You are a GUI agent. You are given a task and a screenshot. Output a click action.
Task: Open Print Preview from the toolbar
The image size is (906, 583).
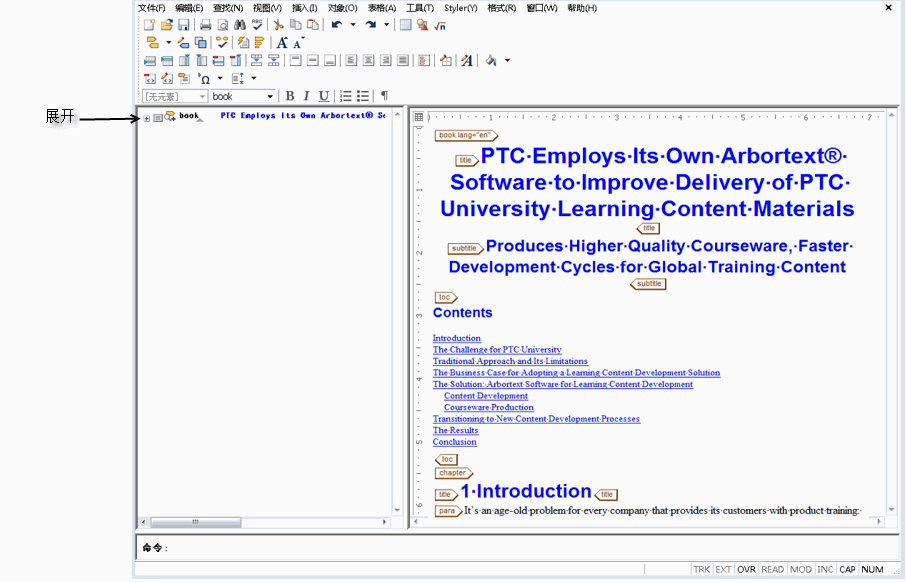click(x=222, y=25)
